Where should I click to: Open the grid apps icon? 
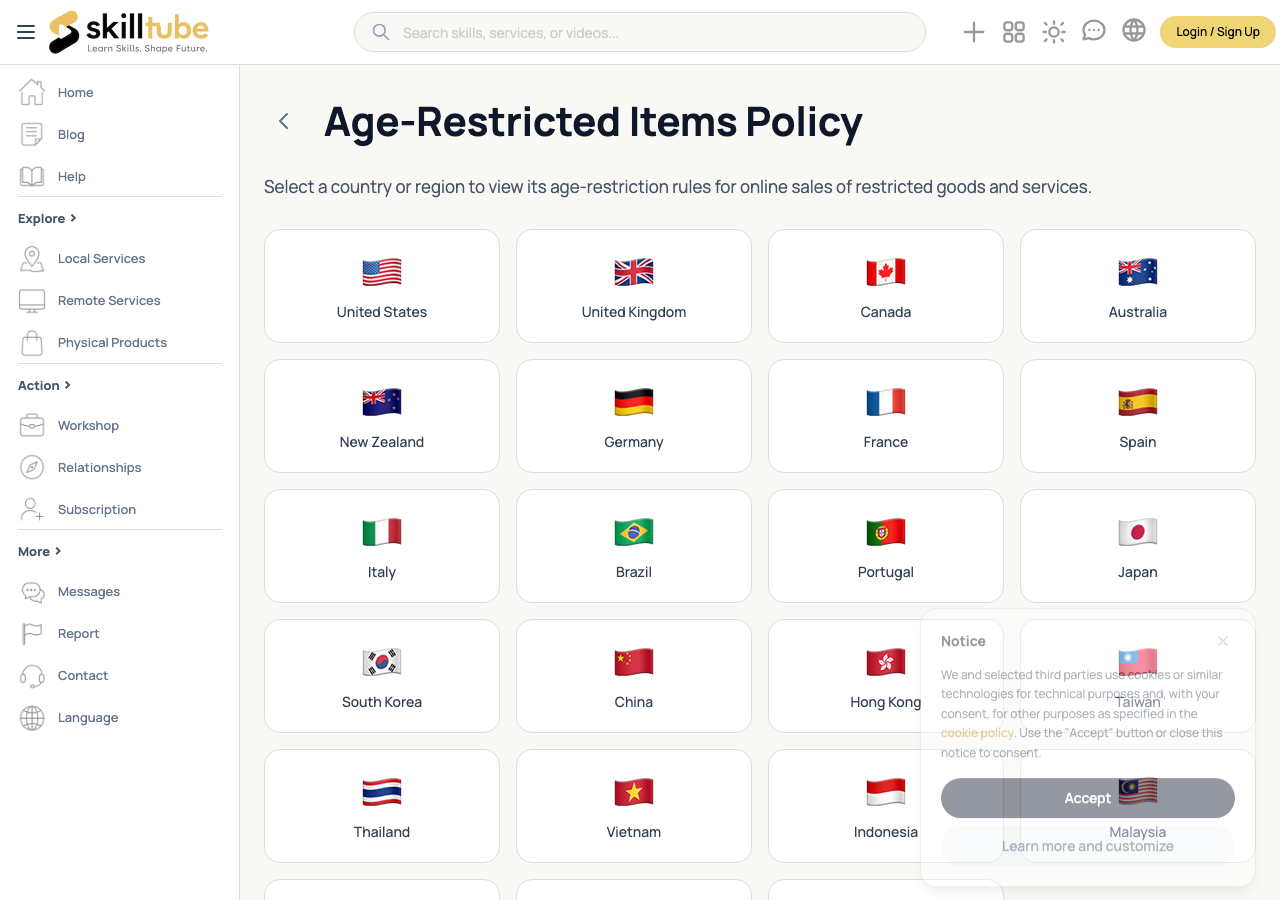coord(1014,32)
